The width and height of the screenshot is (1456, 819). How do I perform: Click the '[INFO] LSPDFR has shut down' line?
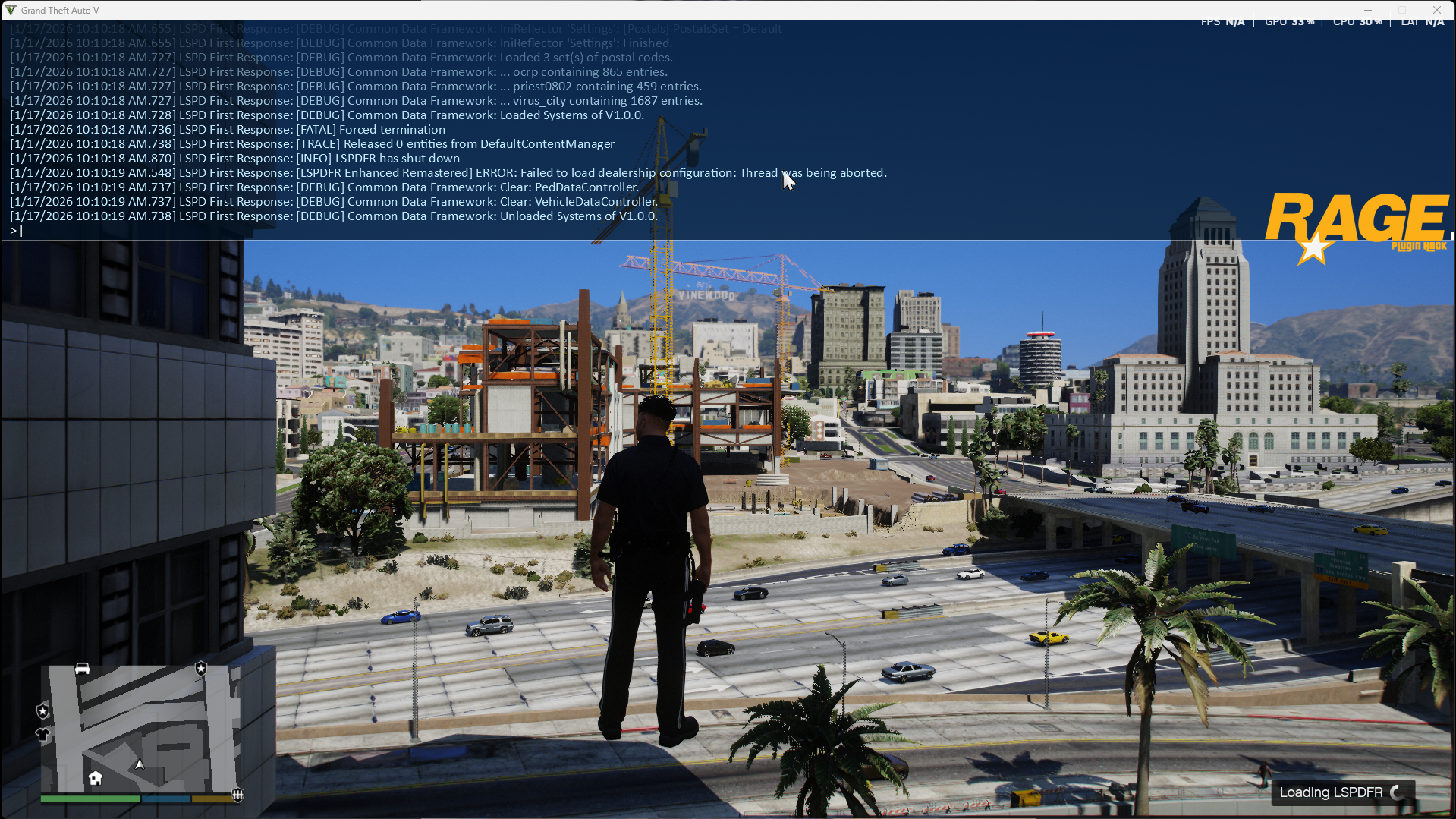234,159
